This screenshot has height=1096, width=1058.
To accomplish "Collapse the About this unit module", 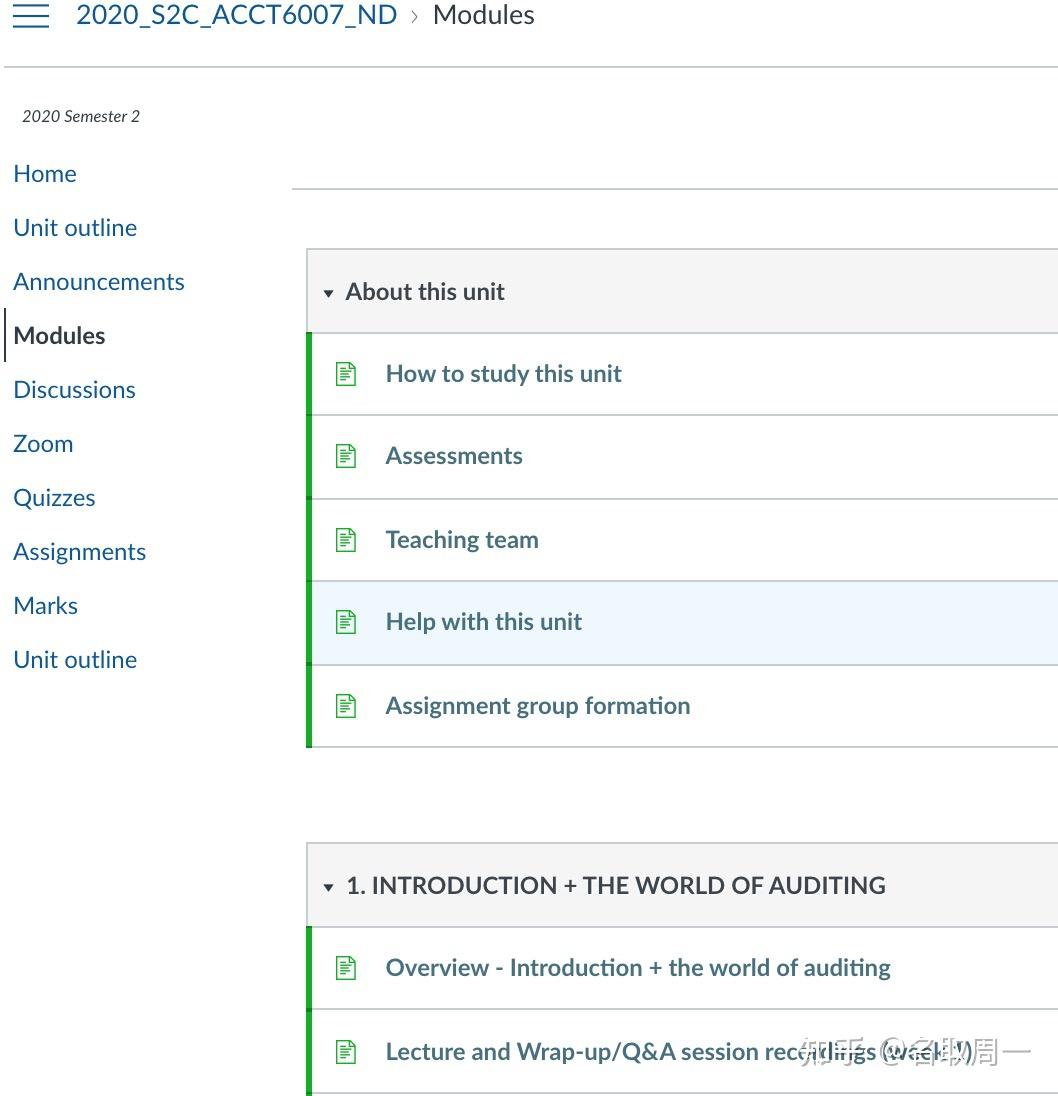I will tap(328, 293).
